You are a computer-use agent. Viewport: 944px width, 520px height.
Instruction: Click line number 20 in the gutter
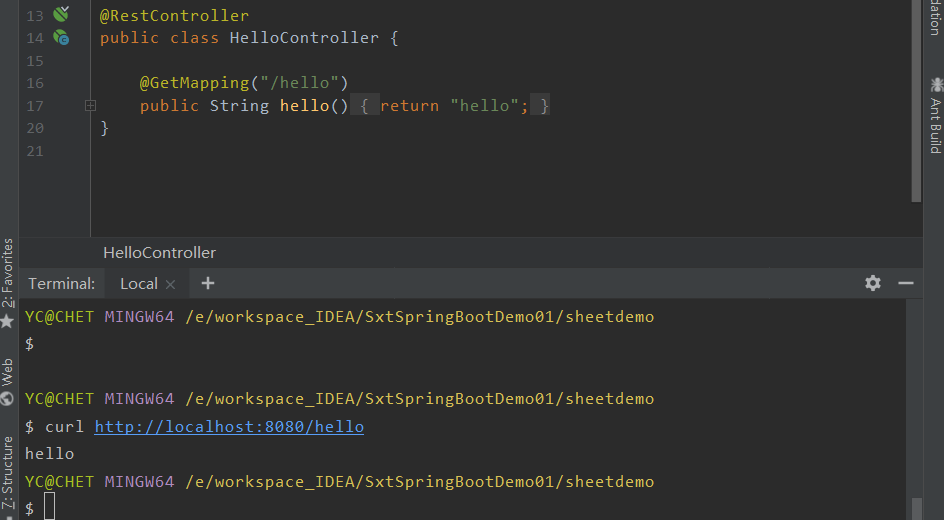35,128
